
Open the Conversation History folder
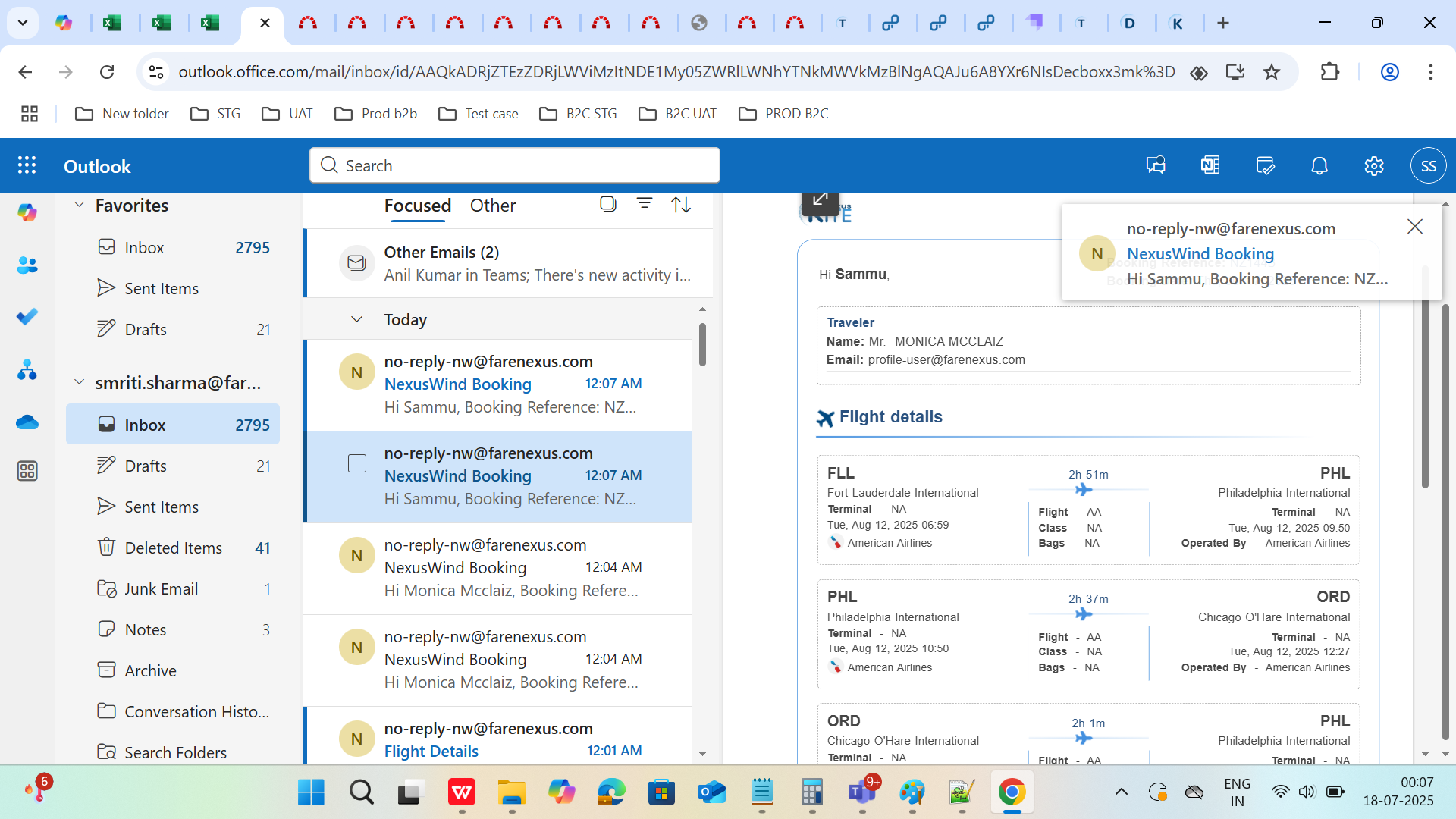coord(173,712)
